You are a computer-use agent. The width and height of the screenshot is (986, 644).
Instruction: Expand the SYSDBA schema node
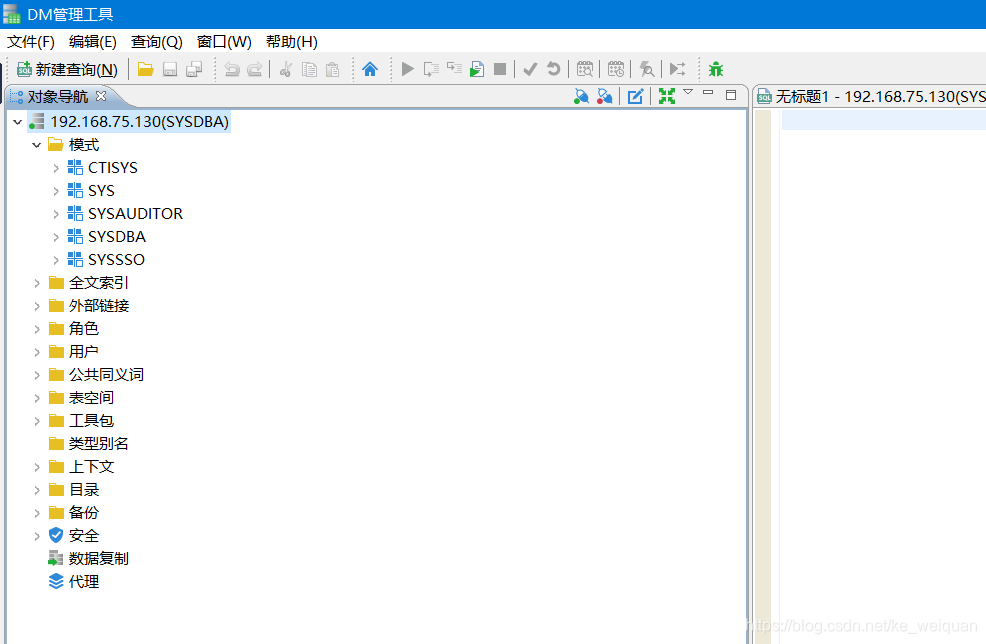pyautogui.click(x=56, y=237)
